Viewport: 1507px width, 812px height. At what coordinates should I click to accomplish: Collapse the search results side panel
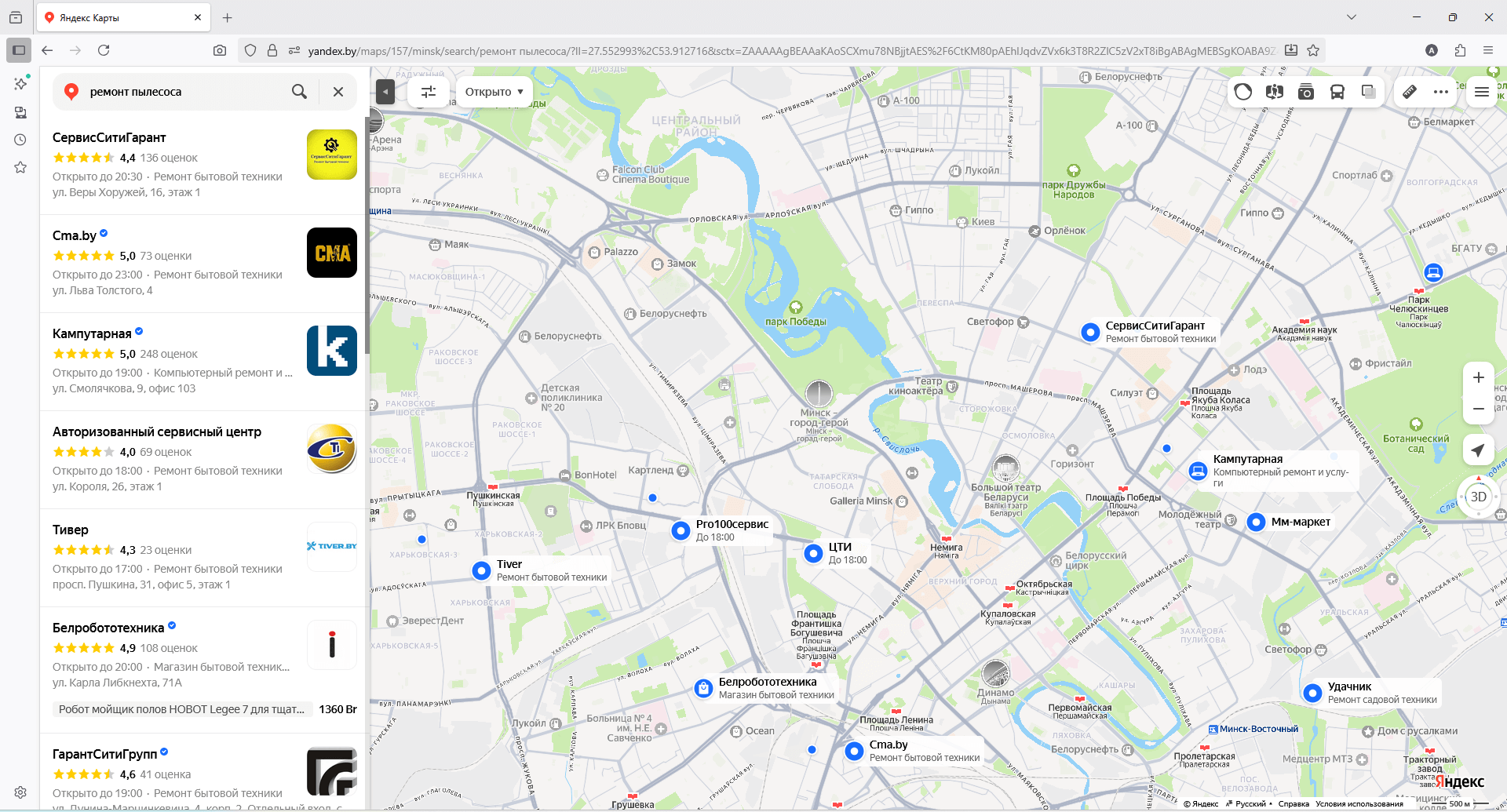click(385, 92)
